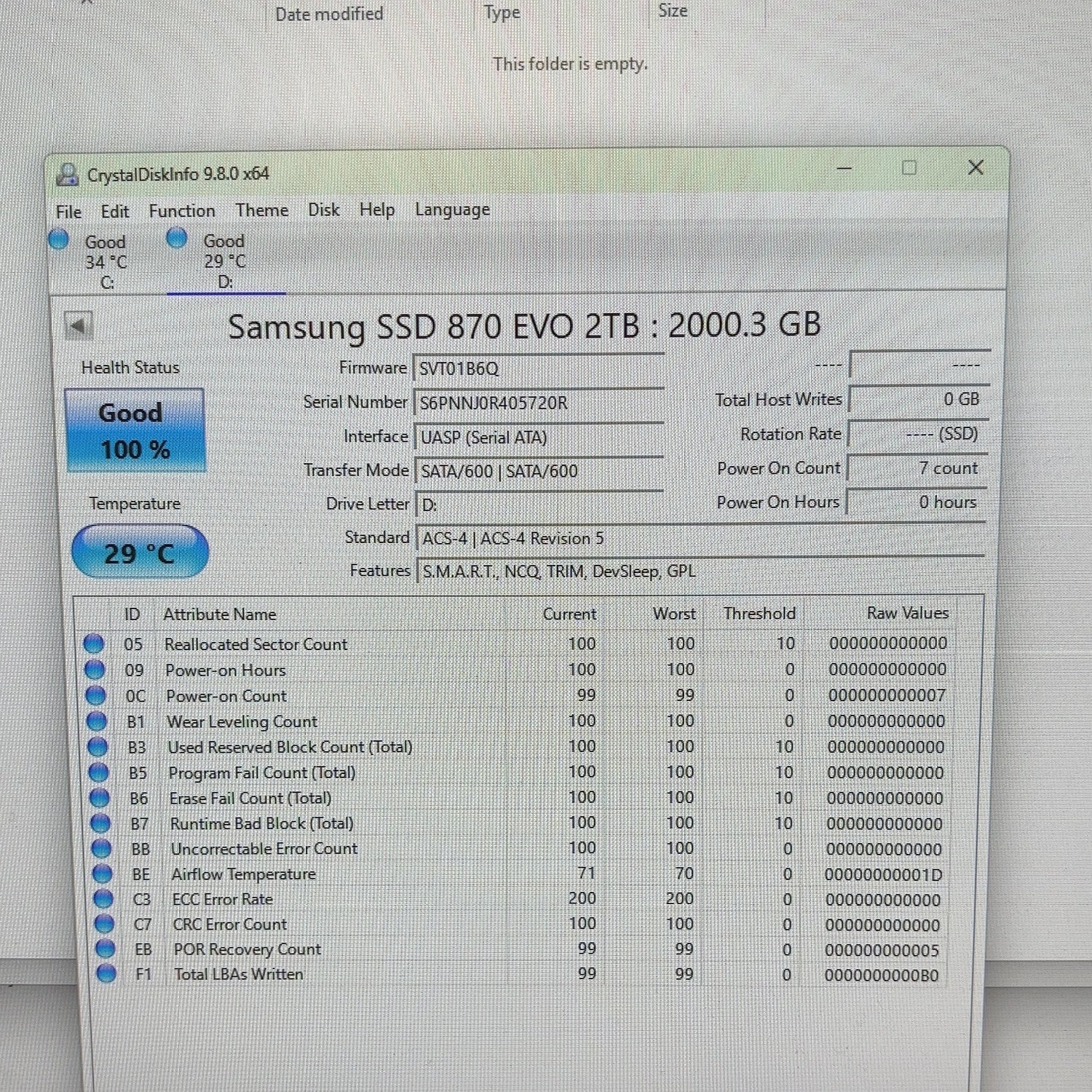
Task: Click the Drive Letter field
Action: click(x=539, y=505)
